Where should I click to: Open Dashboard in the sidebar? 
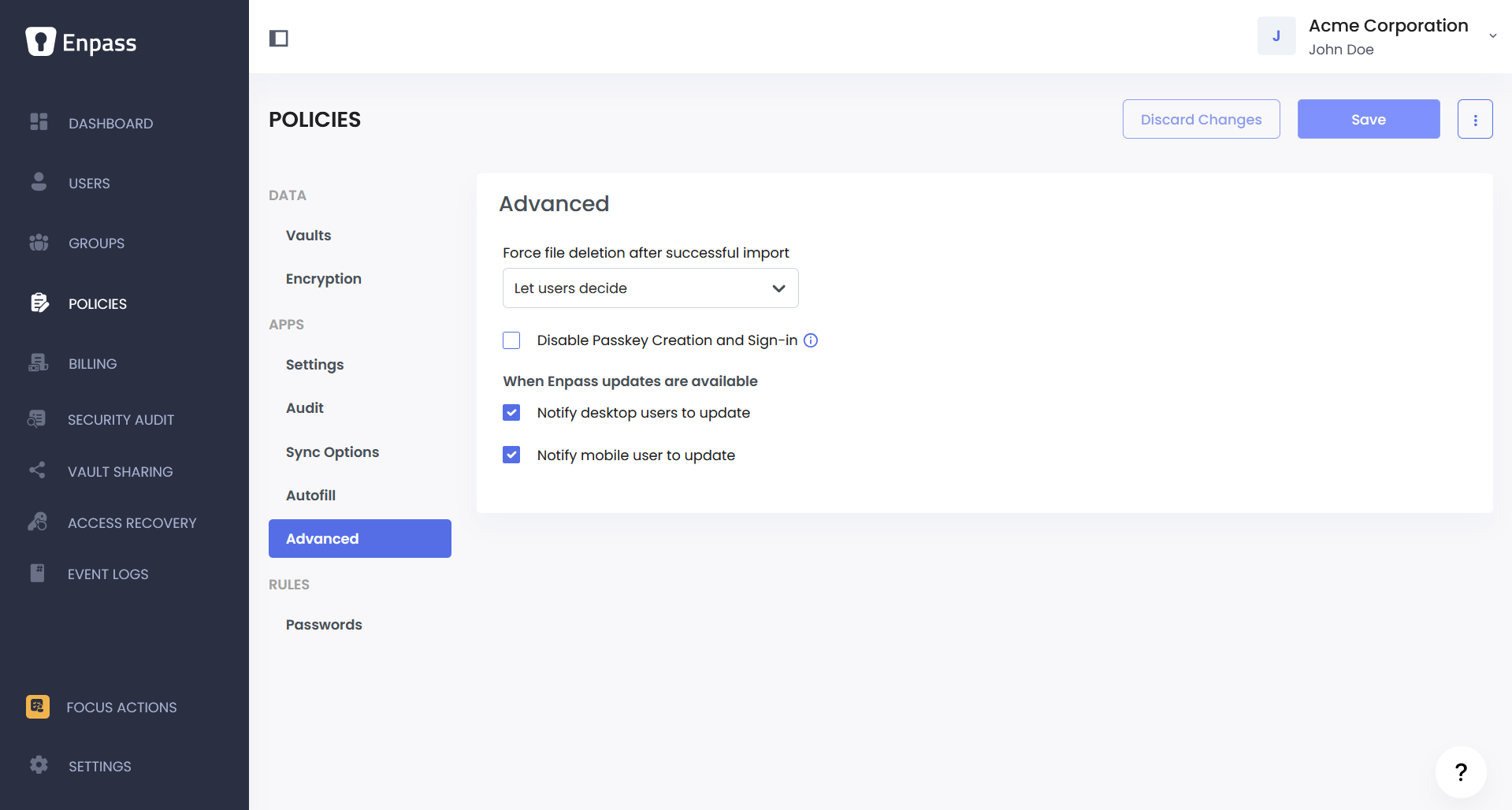point(111,123)
